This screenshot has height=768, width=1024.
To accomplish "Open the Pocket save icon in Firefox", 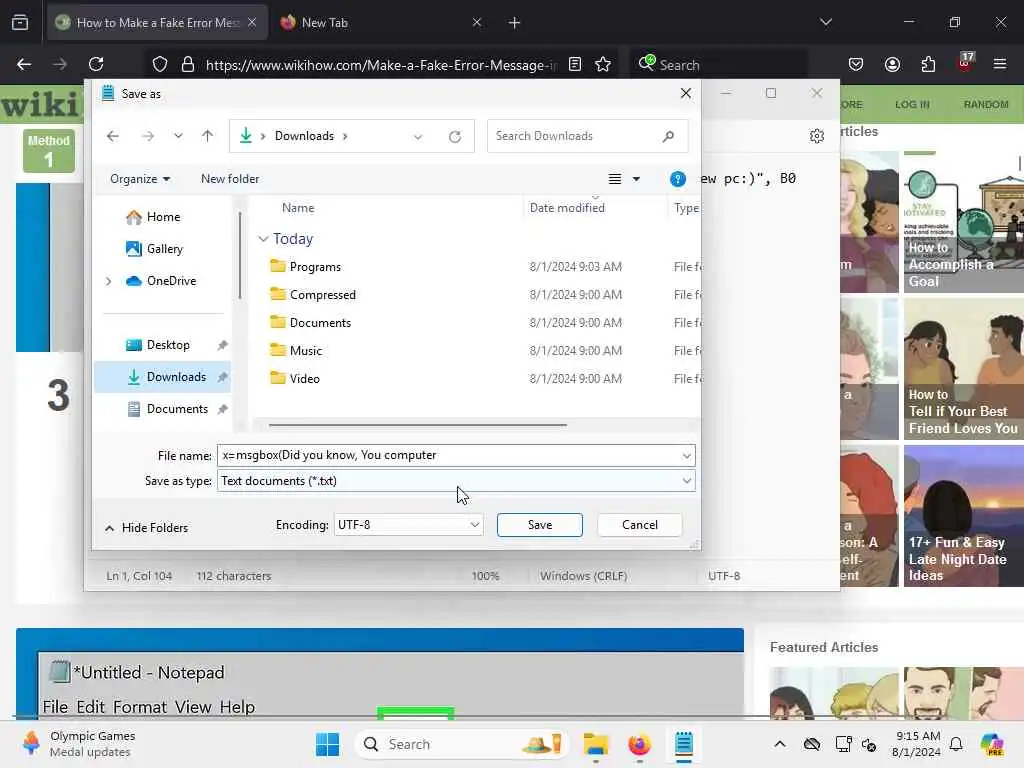I will [x=856, y=64].
